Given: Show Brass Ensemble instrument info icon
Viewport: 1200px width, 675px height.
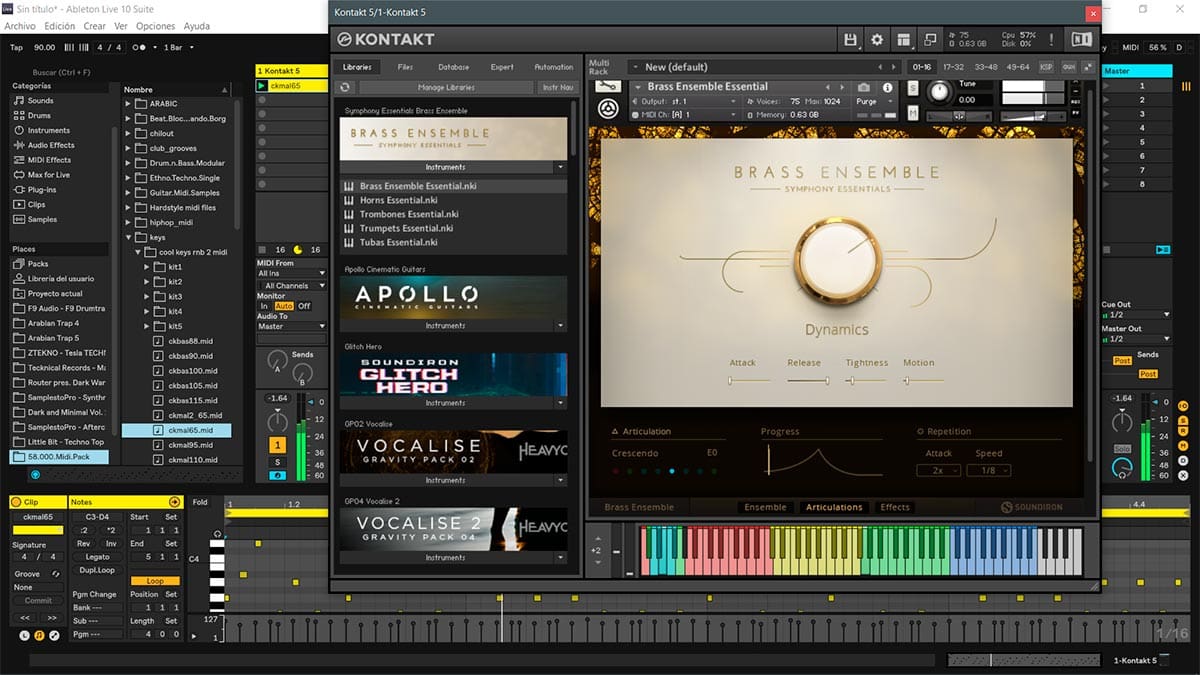Looking at the screenshot, I should [887, 87].
